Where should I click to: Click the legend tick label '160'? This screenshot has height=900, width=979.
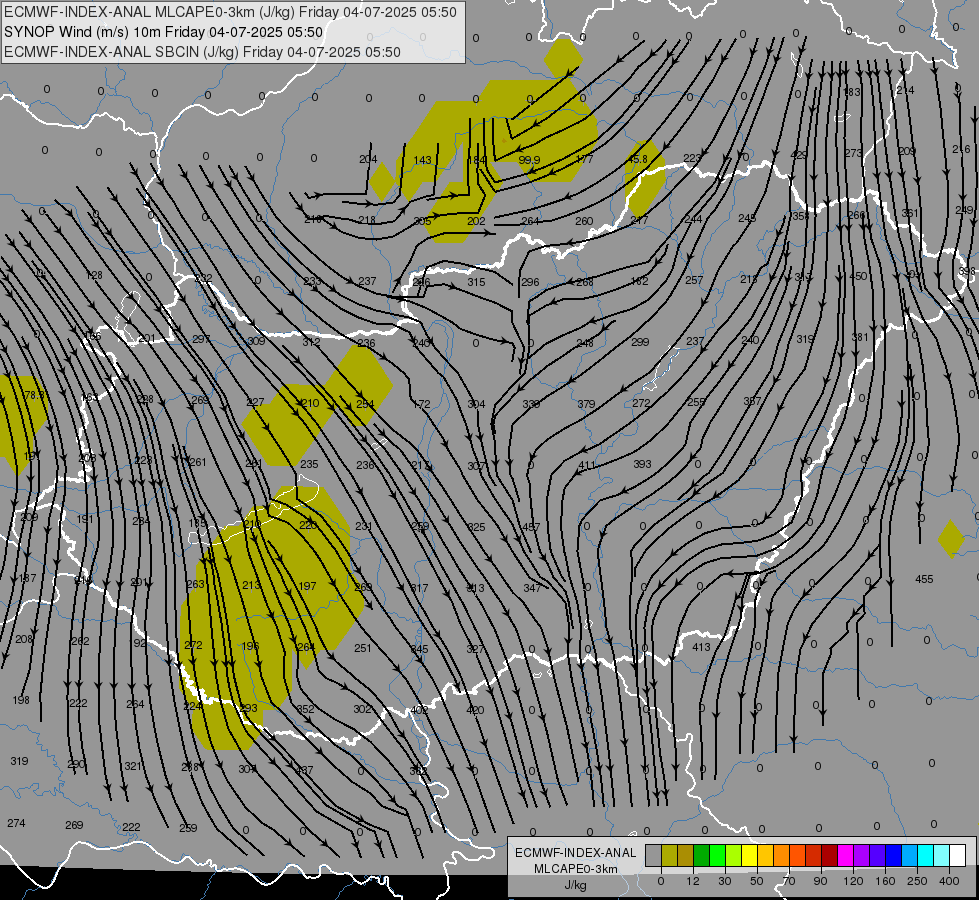(885, 881)
